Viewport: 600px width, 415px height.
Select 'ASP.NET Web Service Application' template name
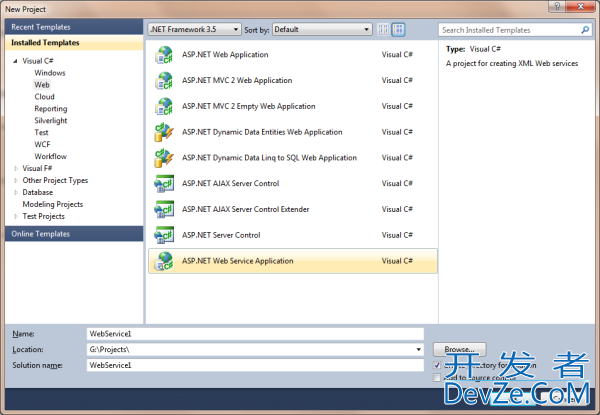[x=238, y=261]
